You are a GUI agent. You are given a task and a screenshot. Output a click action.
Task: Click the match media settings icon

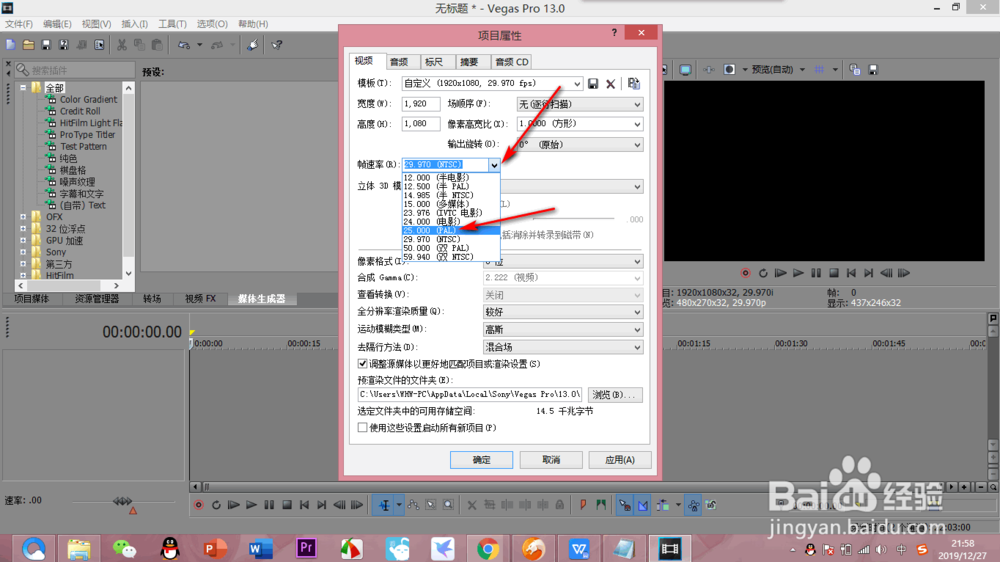point(633,84)
